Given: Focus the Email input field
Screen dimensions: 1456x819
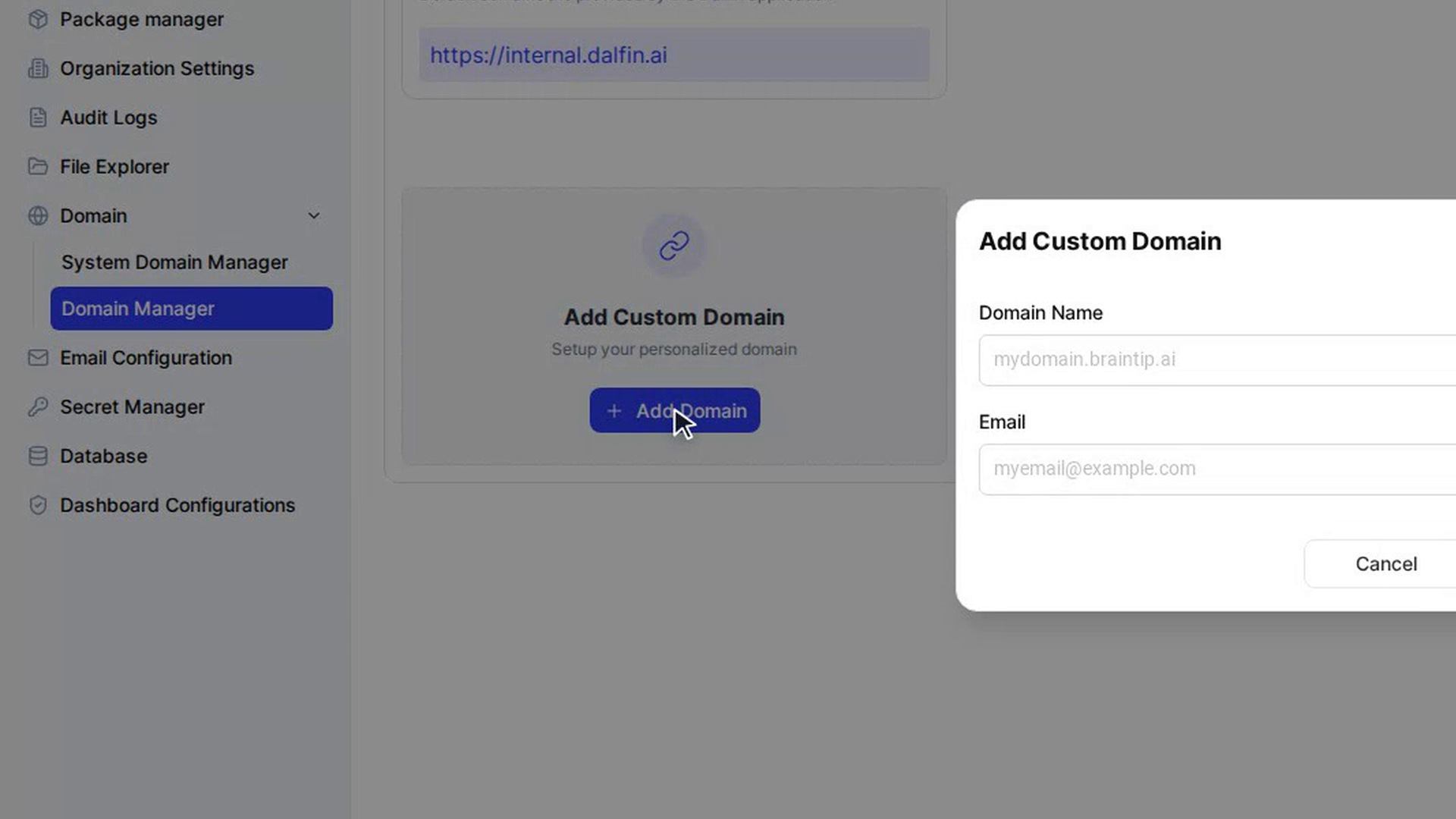Looking at the screenshot, I should tap(1217, 469).
